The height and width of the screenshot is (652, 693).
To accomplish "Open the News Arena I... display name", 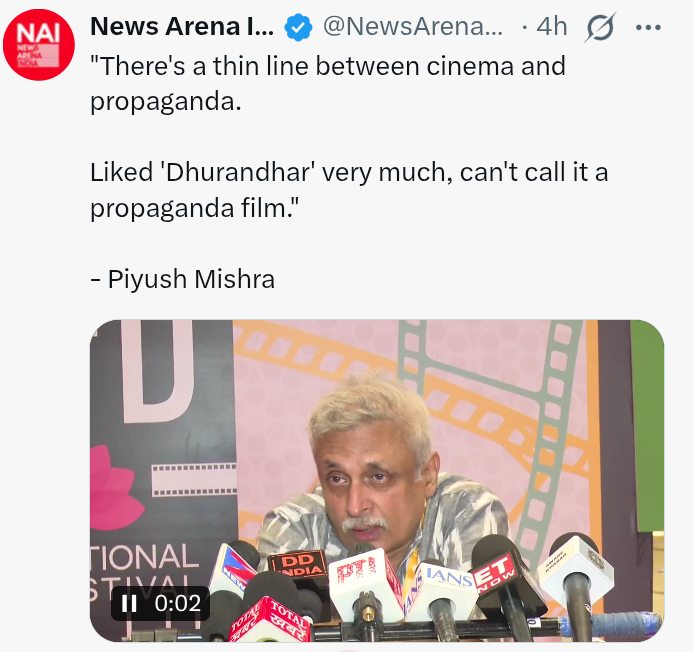I will 182,27.
